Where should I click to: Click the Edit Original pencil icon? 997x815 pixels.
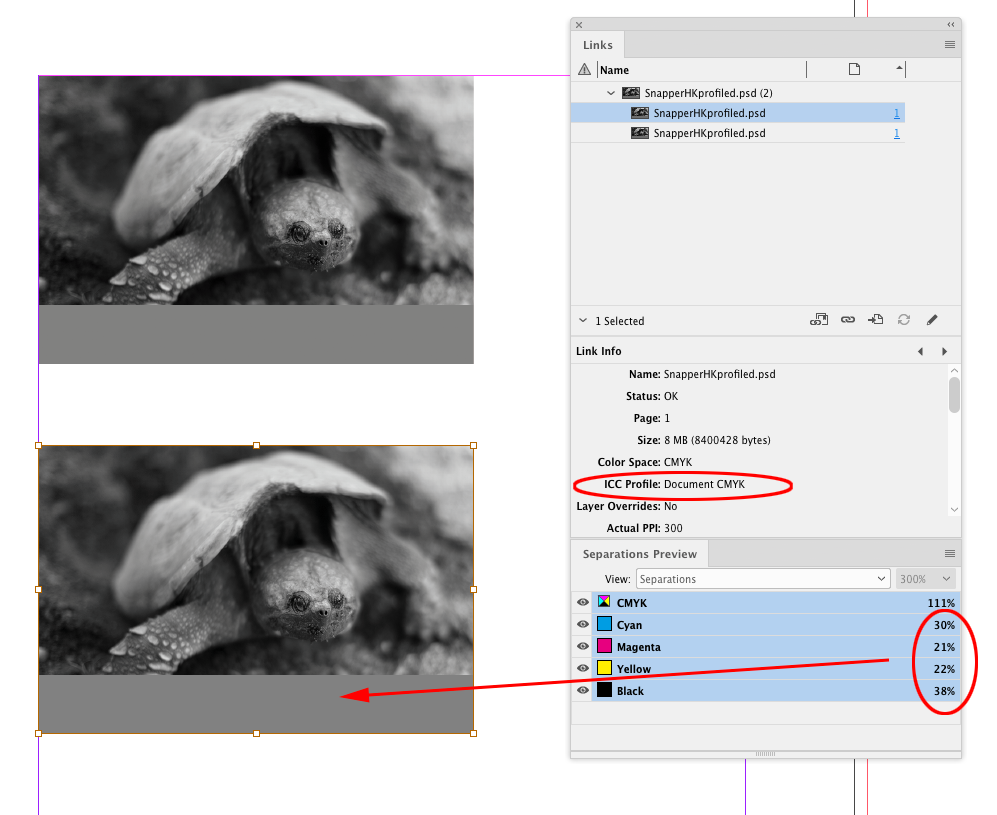click(932, 320)
